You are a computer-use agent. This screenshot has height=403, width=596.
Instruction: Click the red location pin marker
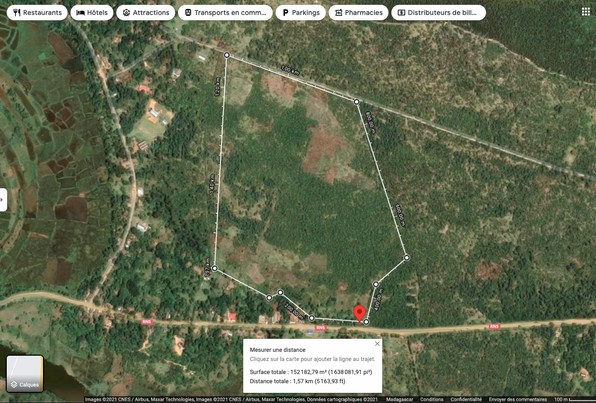[x=360, y=313]
